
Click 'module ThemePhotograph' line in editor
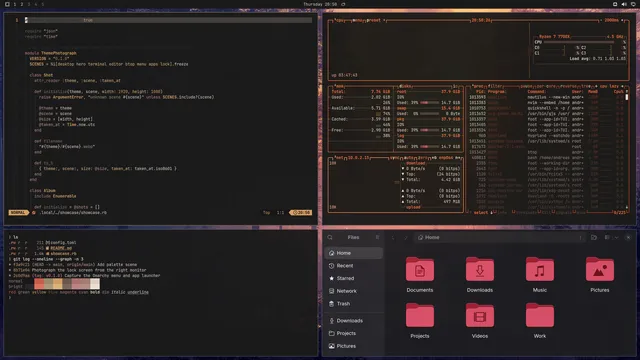coord(51,53)
